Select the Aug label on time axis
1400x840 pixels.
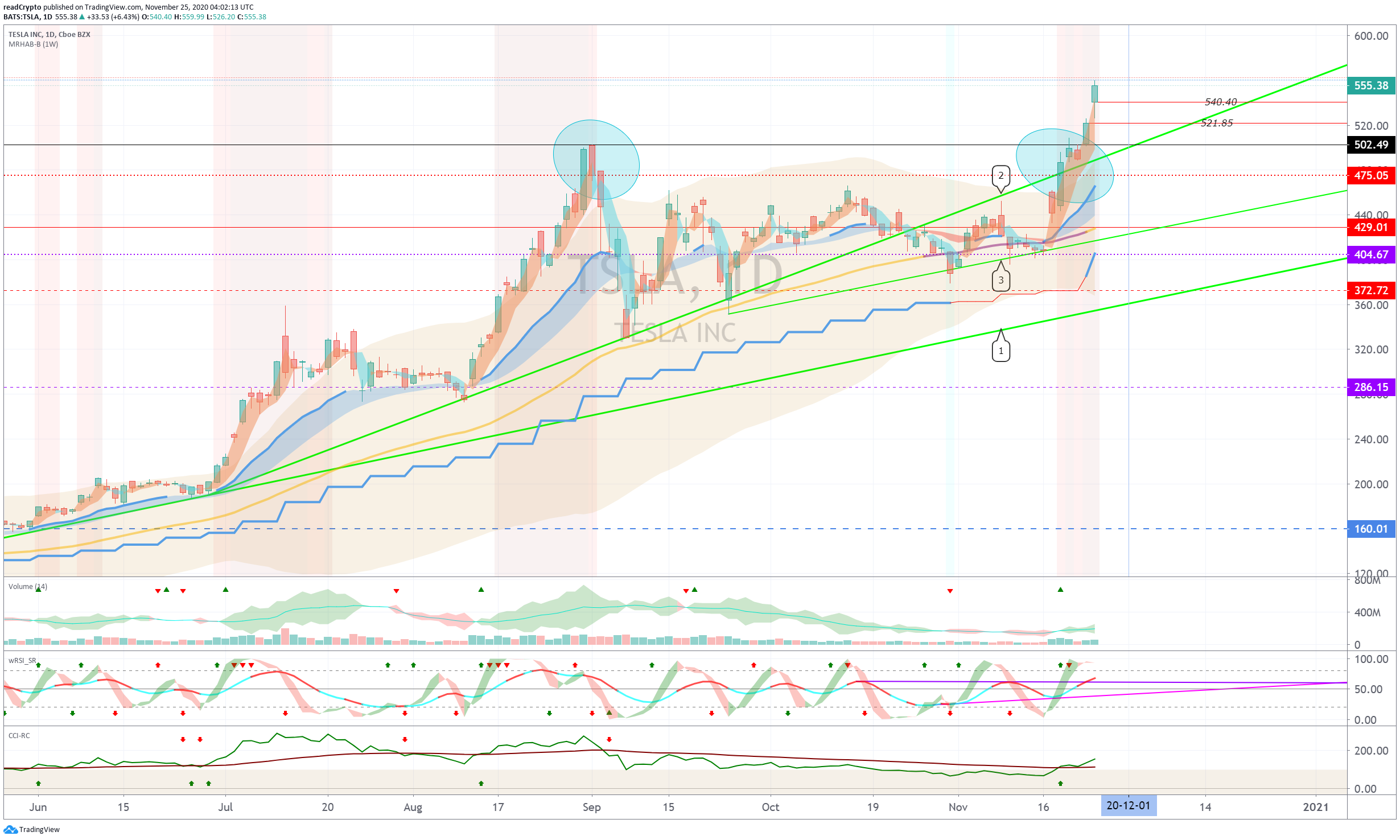point(413,807)
